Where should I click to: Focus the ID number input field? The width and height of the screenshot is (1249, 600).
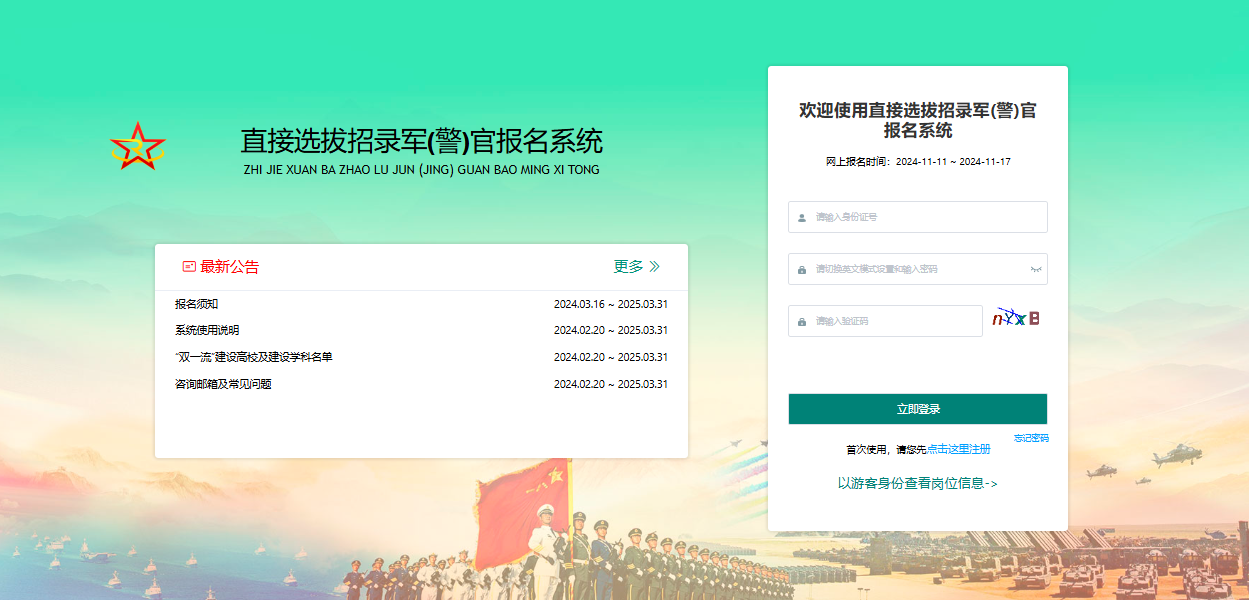pos(918,217)
